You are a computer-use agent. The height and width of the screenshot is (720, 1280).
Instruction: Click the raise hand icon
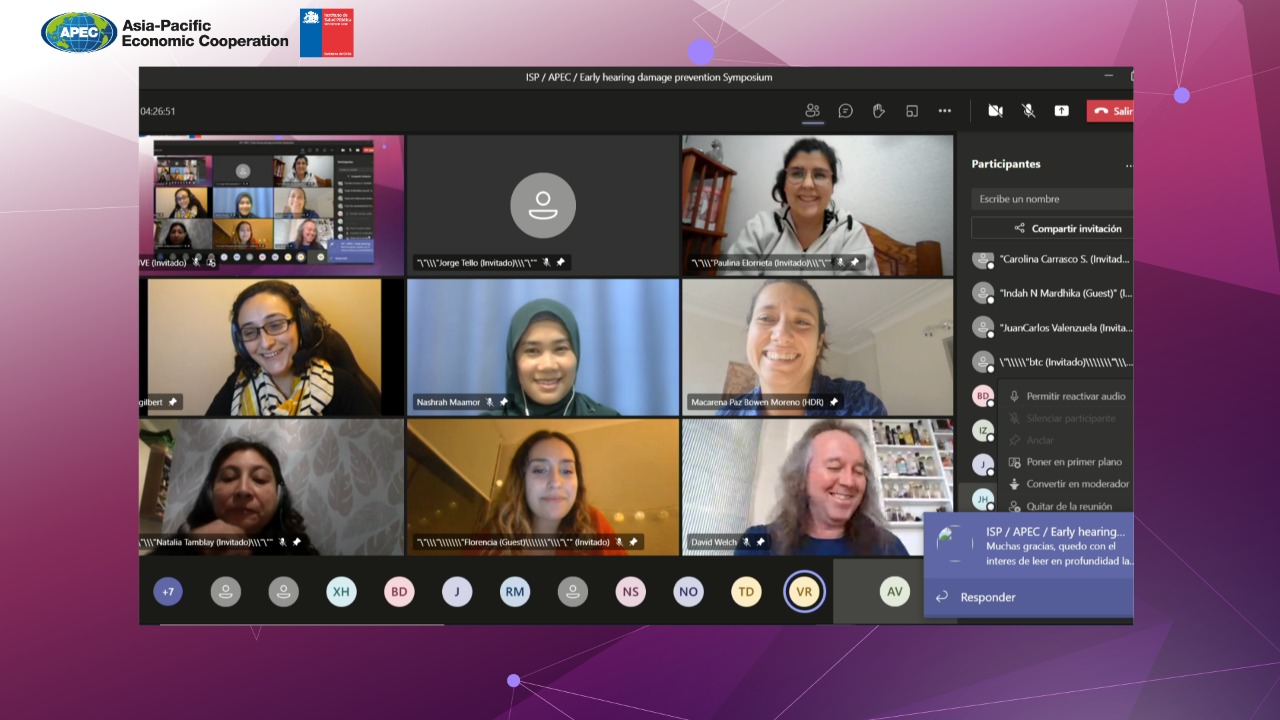878,111
